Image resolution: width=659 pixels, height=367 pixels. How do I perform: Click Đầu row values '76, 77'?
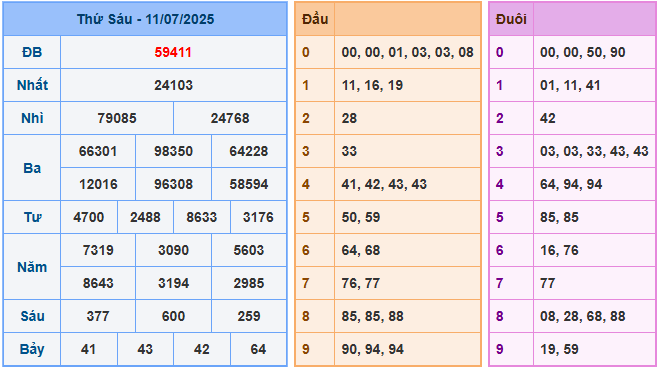361,283
